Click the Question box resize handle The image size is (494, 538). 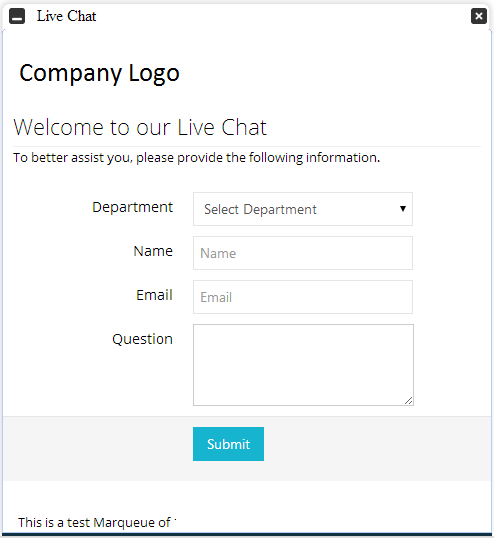point(409,401)
